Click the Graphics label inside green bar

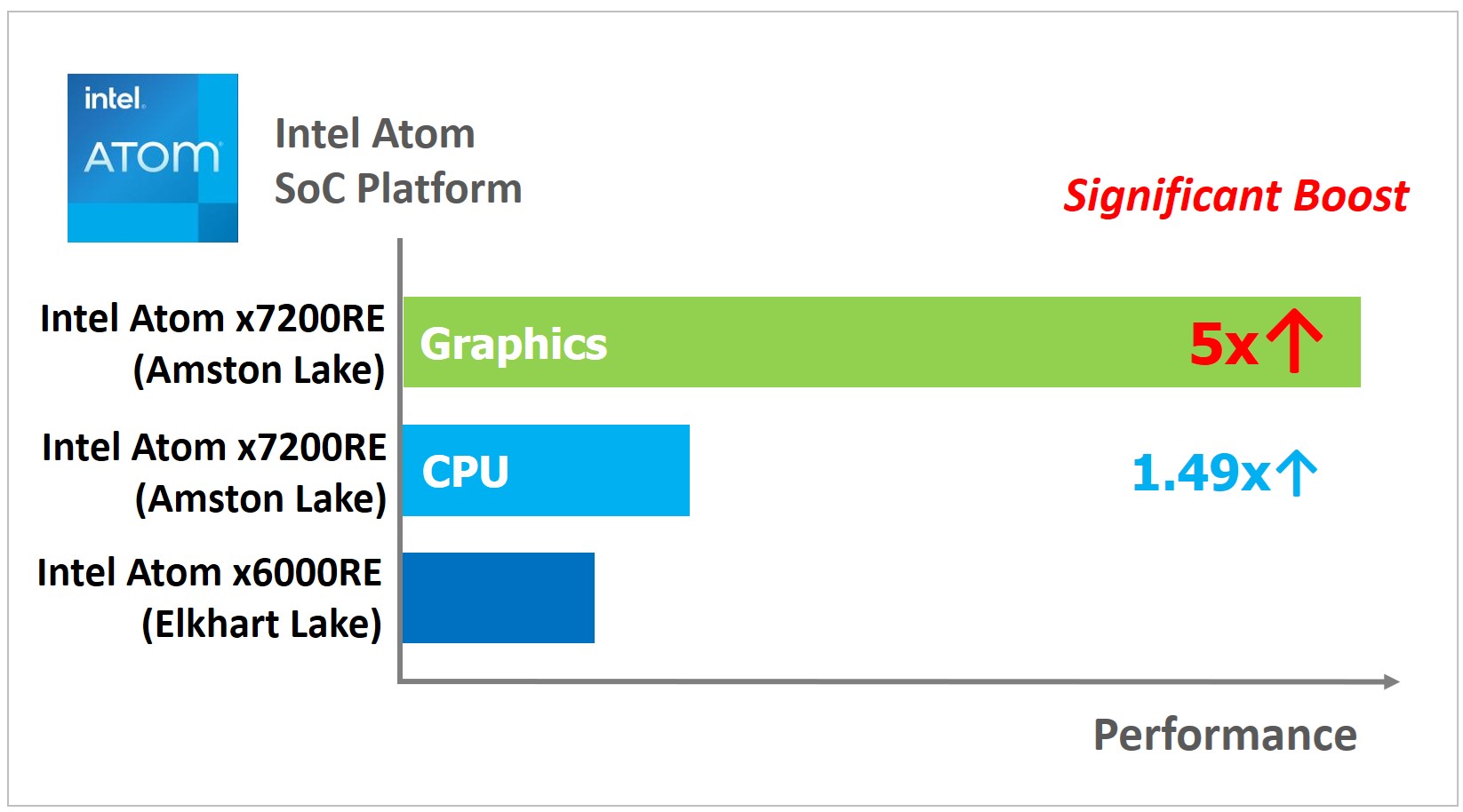pyautogui.click(x=514, y=345)
